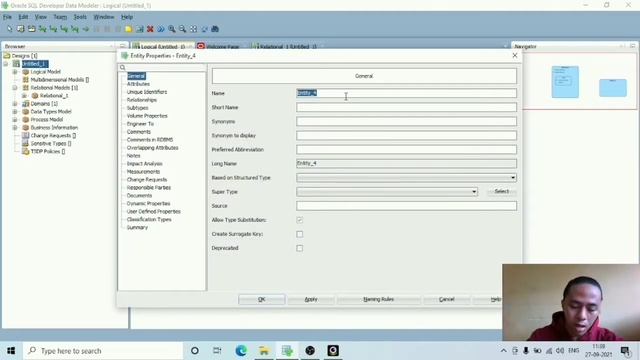Expand the Business Information node

point(15,127)
